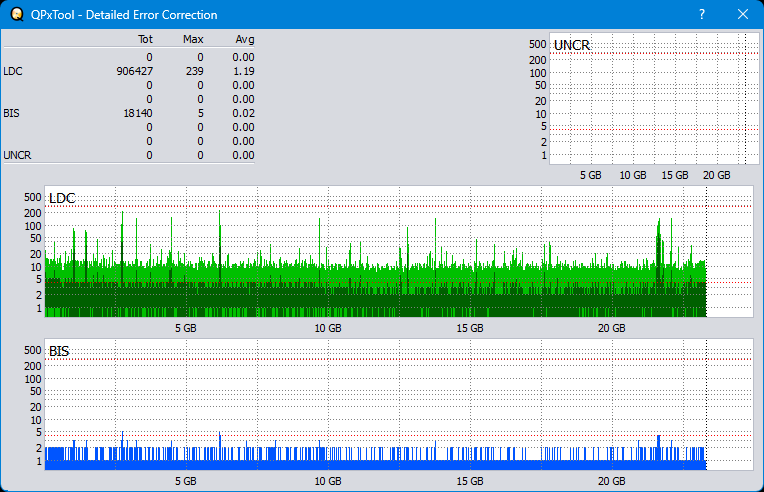Click the 5 GB label under BIS graph
Image resolution: width=764 pixels, height=492 pixels.
click(186, 481)
